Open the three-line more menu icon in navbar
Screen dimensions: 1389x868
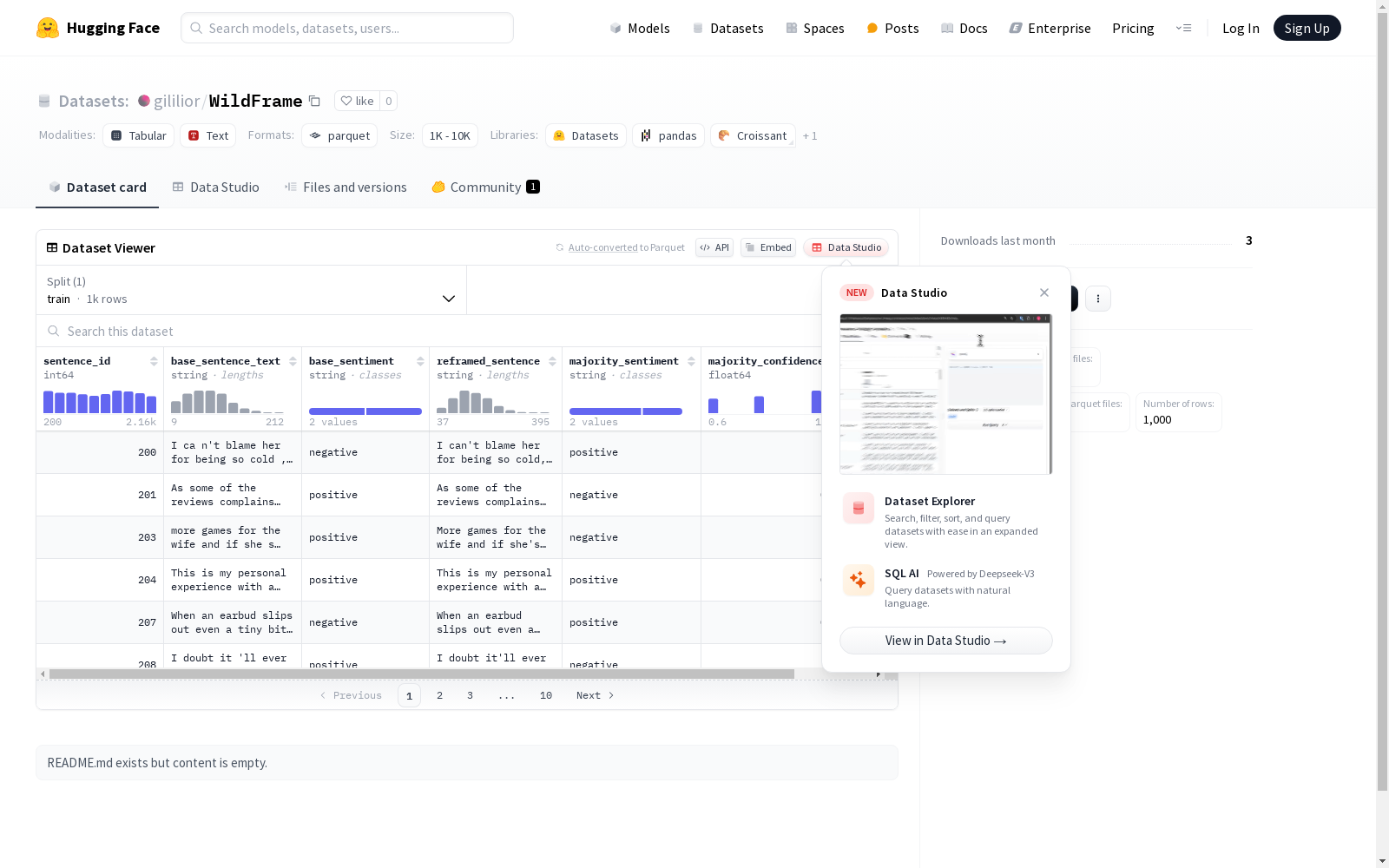(x=1183, y=28)
